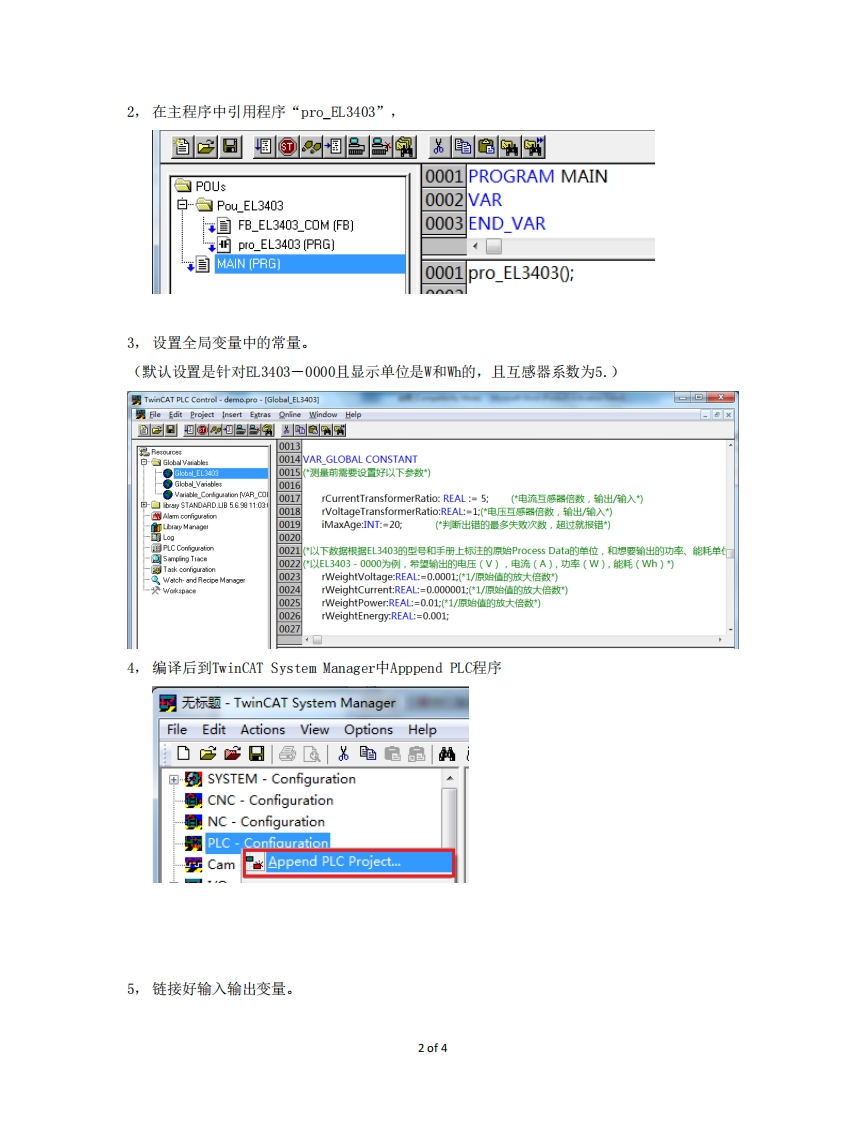Expand the library STANDARD.LIB node
The height and width of the screenshot is (1122, 866).
(x=145, y=505)
